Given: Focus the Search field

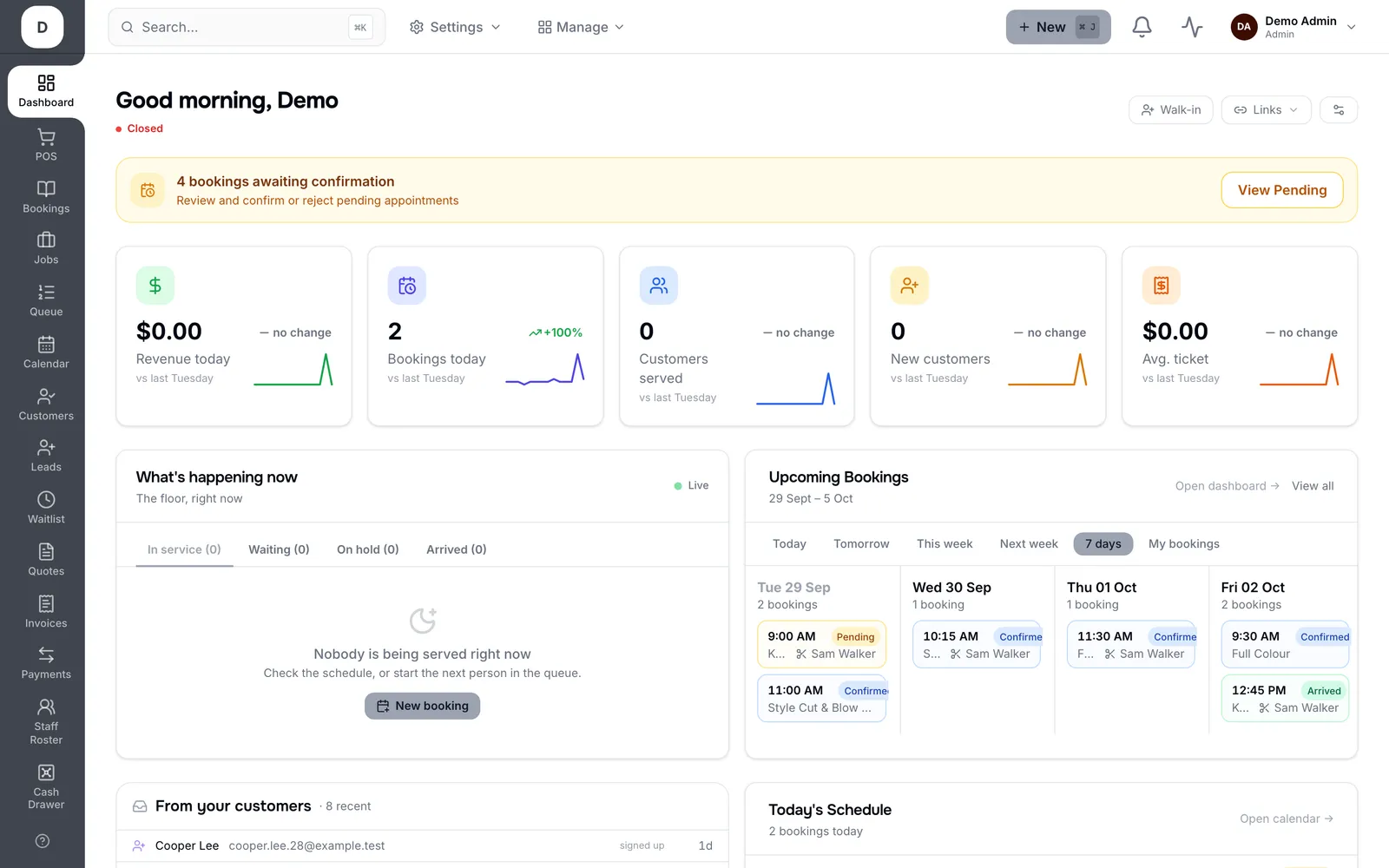Looking at the screenshot, I should pos(247,27).
